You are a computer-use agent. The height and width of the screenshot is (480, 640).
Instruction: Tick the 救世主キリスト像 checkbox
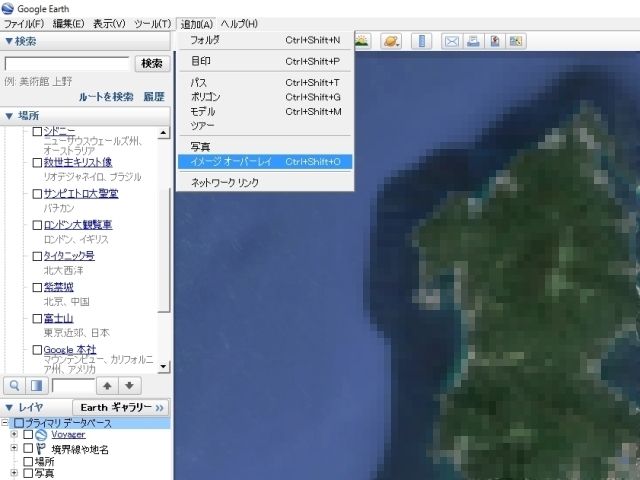coord(37,162)
